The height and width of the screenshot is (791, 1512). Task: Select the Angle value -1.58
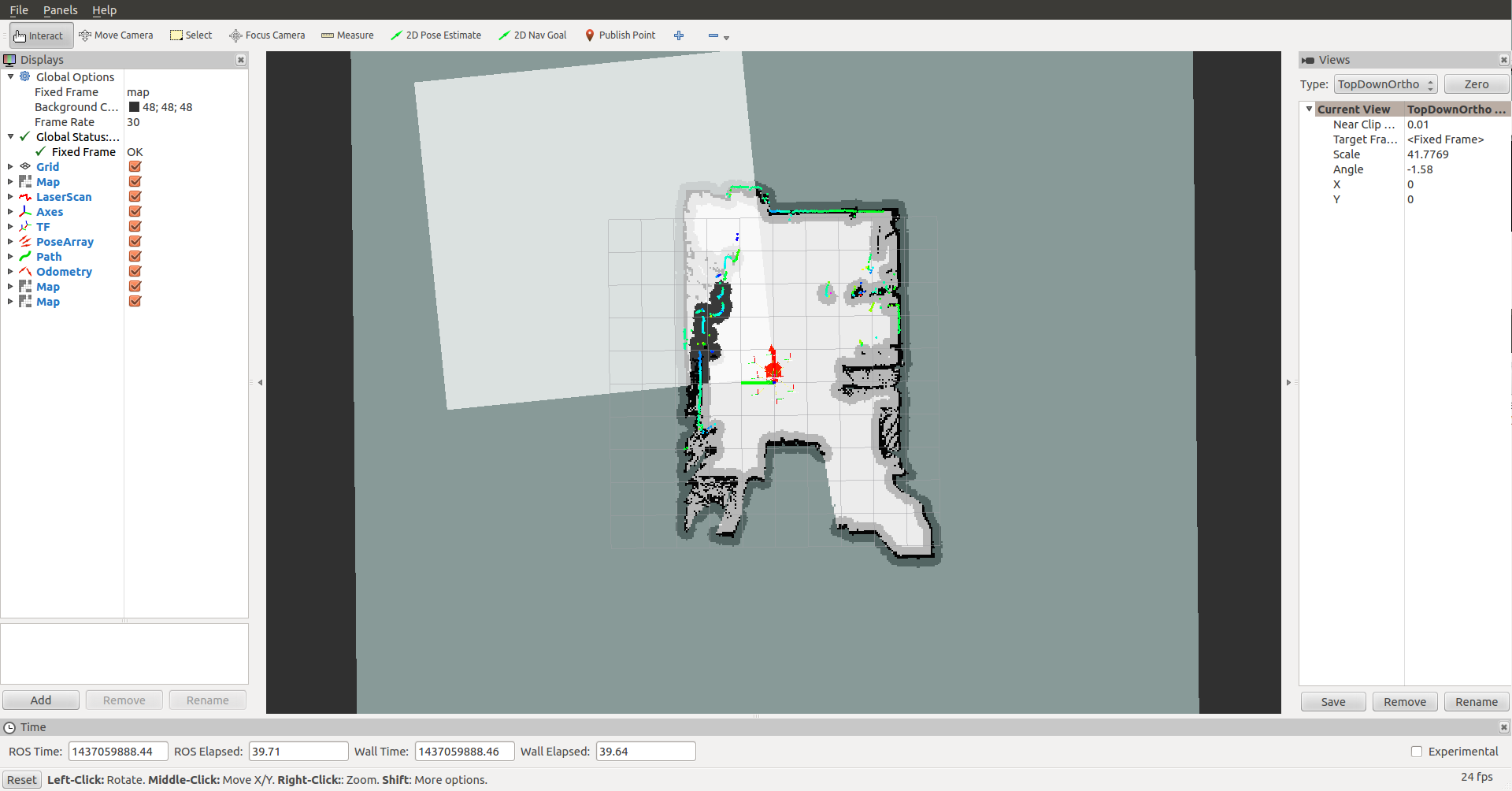tap(1420, 169)
